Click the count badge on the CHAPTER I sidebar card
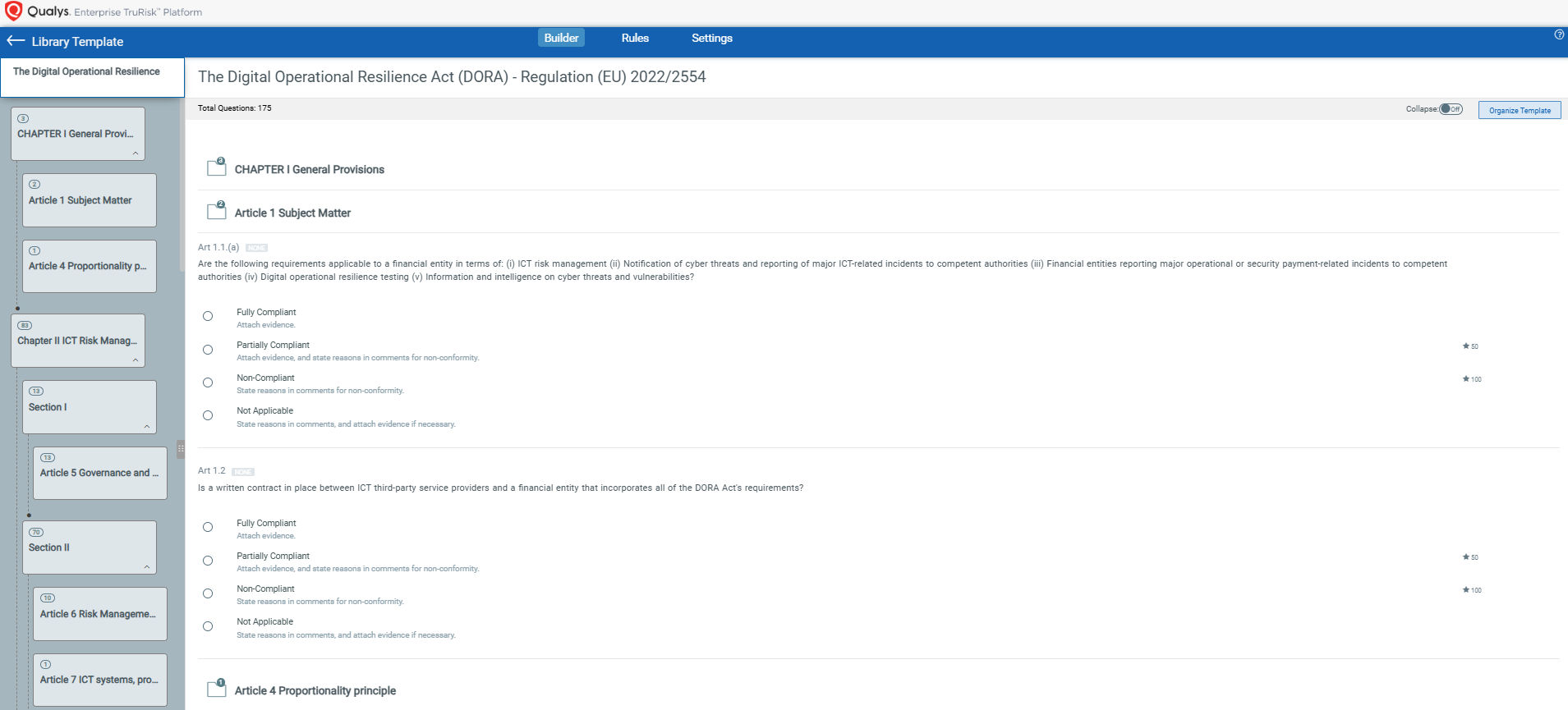Screen dimensions: 1568x710 coord(23,118)
